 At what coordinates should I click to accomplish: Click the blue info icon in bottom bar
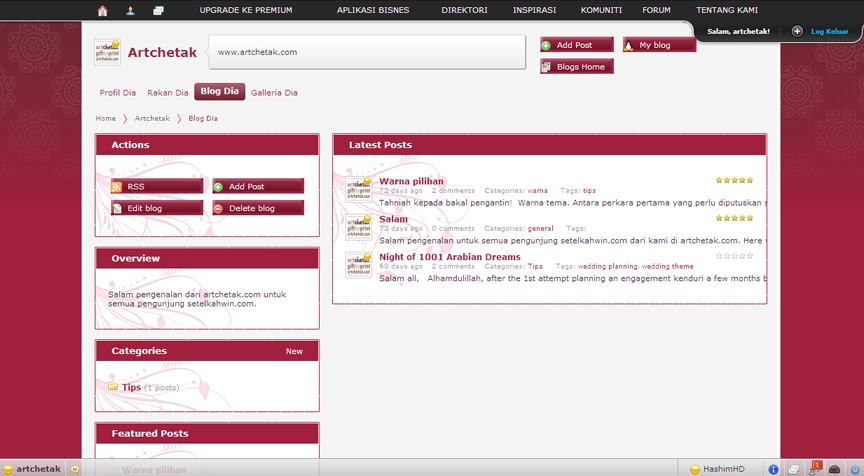[x=773, y=469]
